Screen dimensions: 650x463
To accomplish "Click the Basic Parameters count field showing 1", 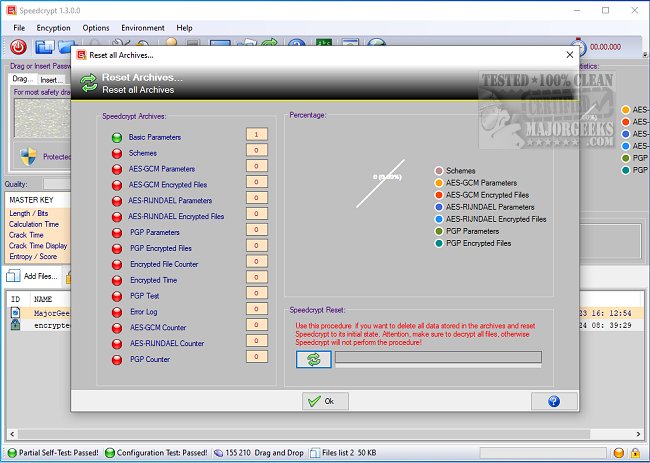I will 257,134.
